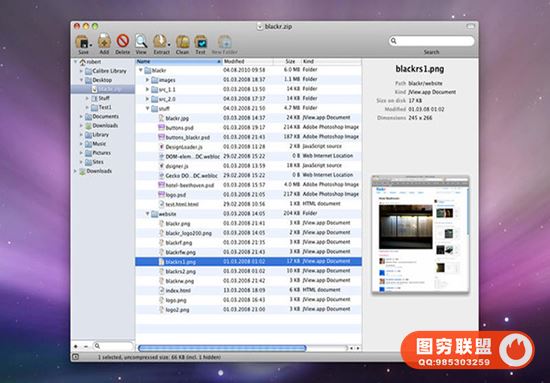Select the blackr.jpg file icon
Image resolution: width=550 pixels, height=383 pixels.
click(x=161, y=118)
